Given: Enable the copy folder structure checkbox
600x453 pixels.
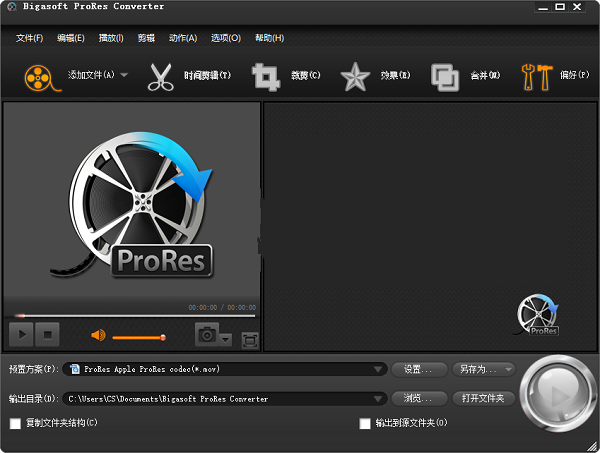Looking at the screenshot, I should click(15, 424).
